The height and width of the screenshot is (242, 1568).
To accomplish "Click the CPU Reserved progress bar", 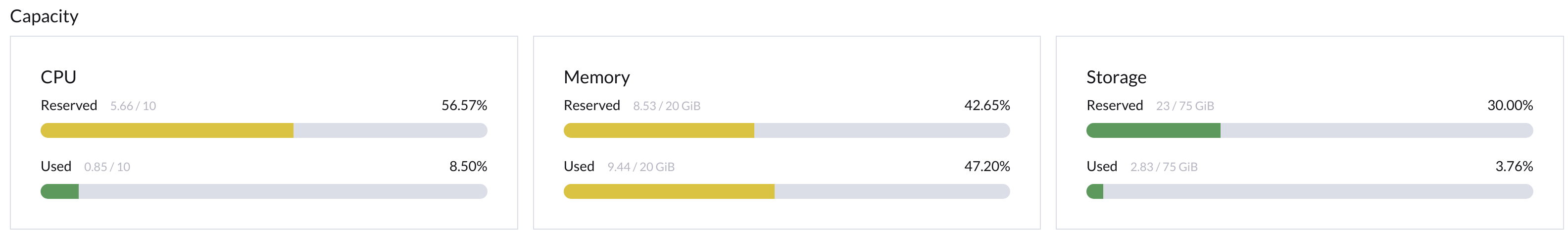I will click(x=264, y=130).
